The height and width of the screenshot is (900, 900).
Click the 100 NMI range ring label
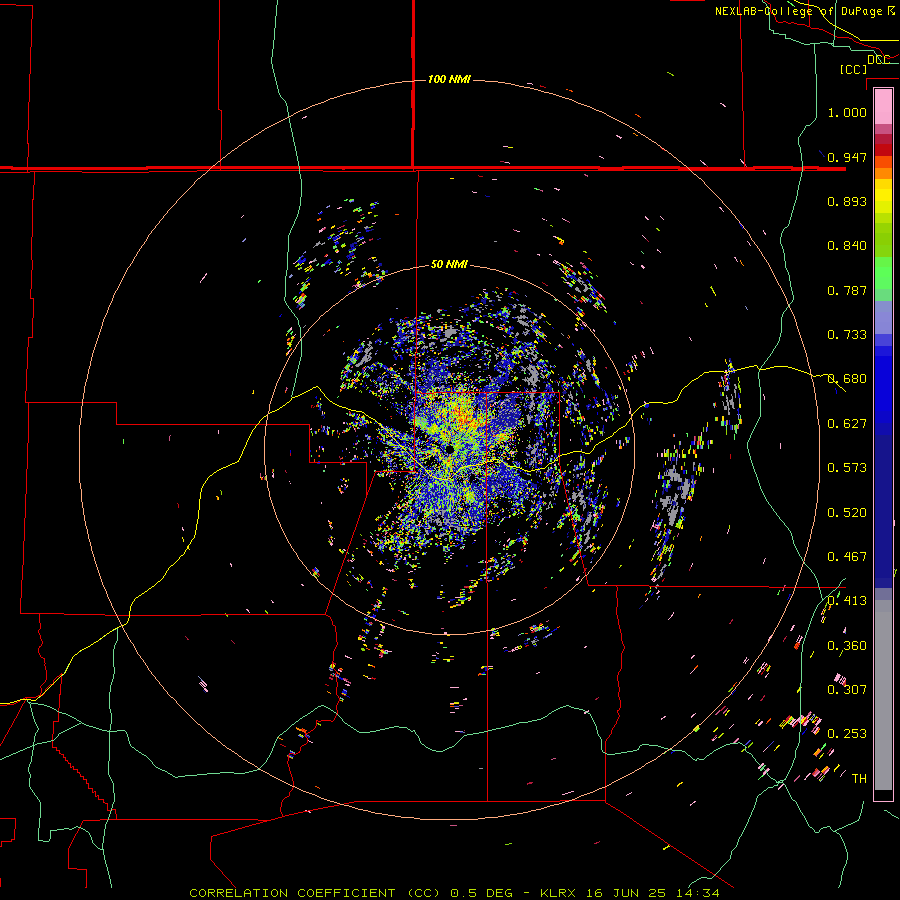click(x=449, y=79)
